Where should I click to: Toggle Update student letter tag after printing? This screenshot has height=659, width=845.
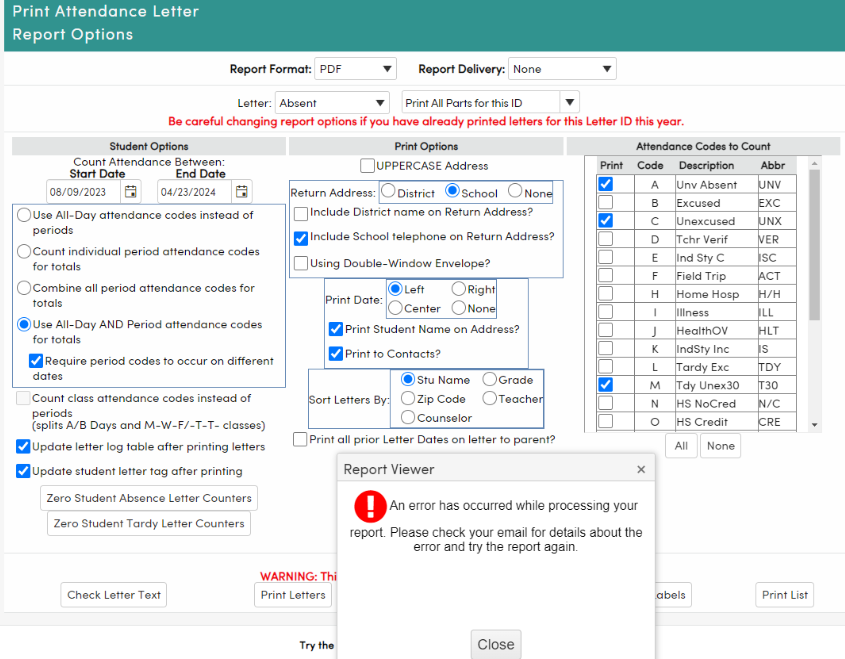pyautogui.click(x=23, y=471)
